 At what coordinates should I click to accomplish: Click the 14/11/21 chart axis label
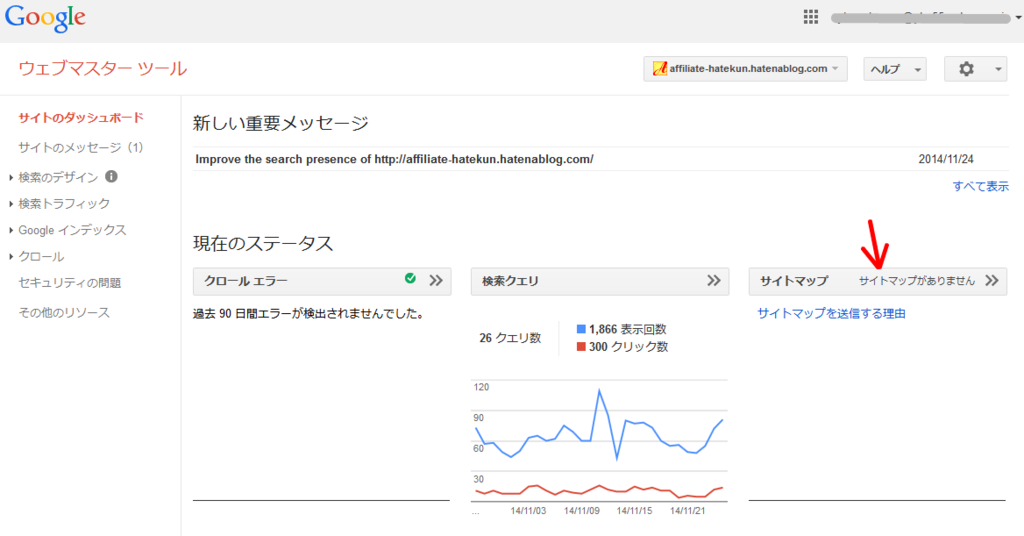pyautogui.click(x=688, y=511)
